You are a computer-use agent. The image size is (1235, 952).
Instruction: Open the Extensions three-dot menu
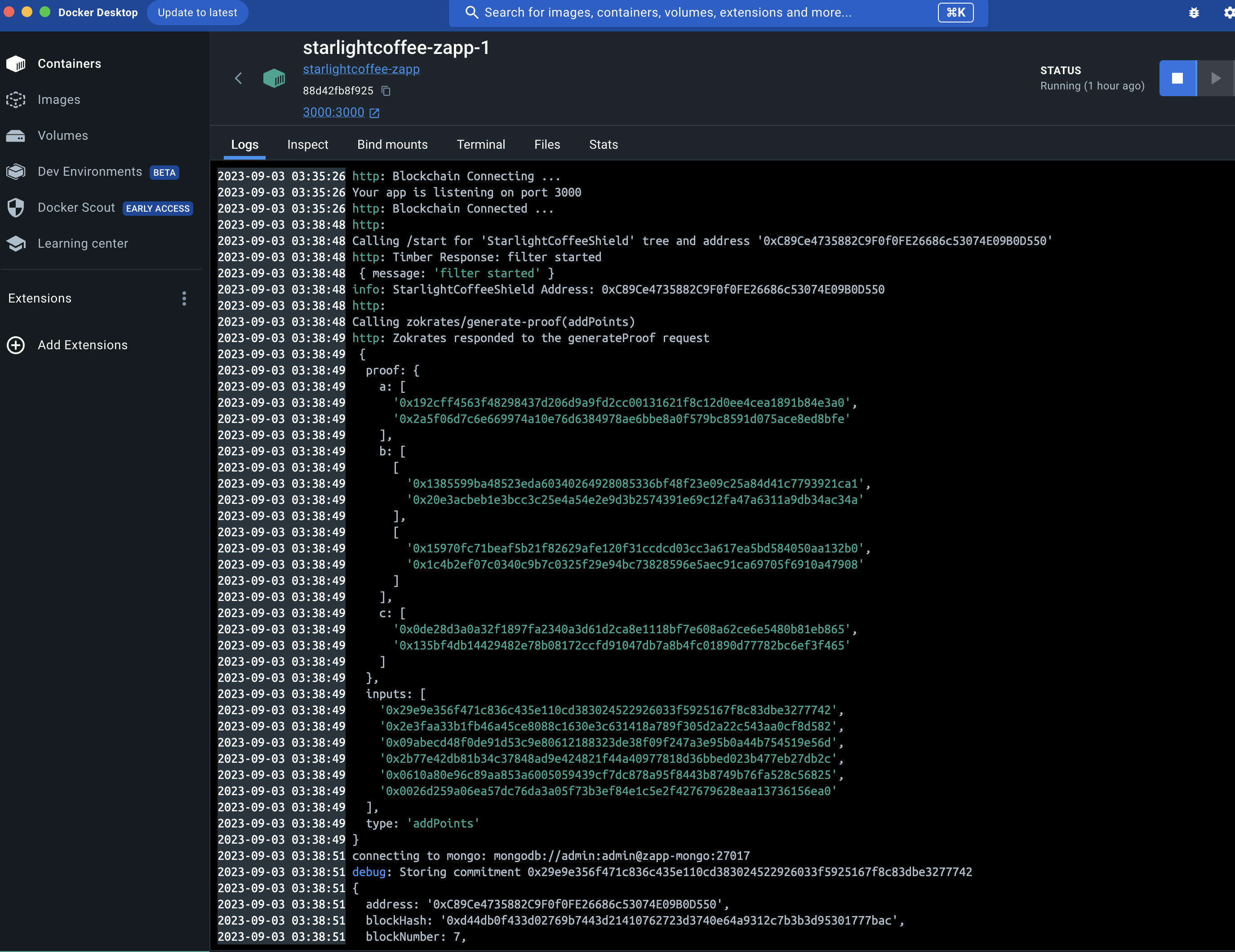tap(184, 298)
